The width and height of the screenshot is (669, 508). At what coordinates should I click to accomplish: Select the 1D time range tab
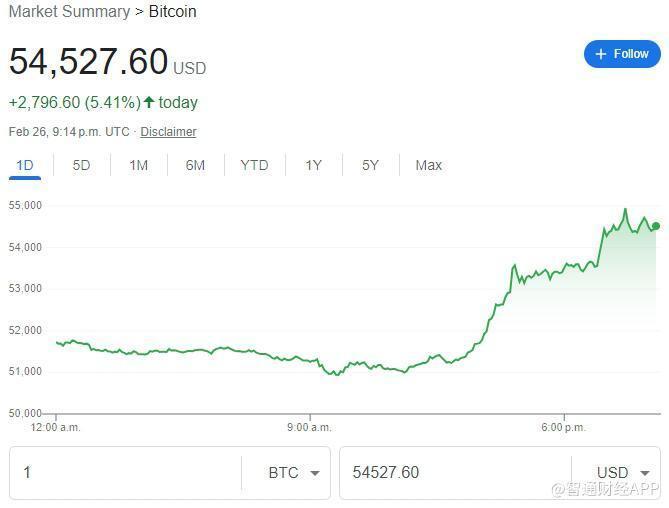click(x=25, y=165)
